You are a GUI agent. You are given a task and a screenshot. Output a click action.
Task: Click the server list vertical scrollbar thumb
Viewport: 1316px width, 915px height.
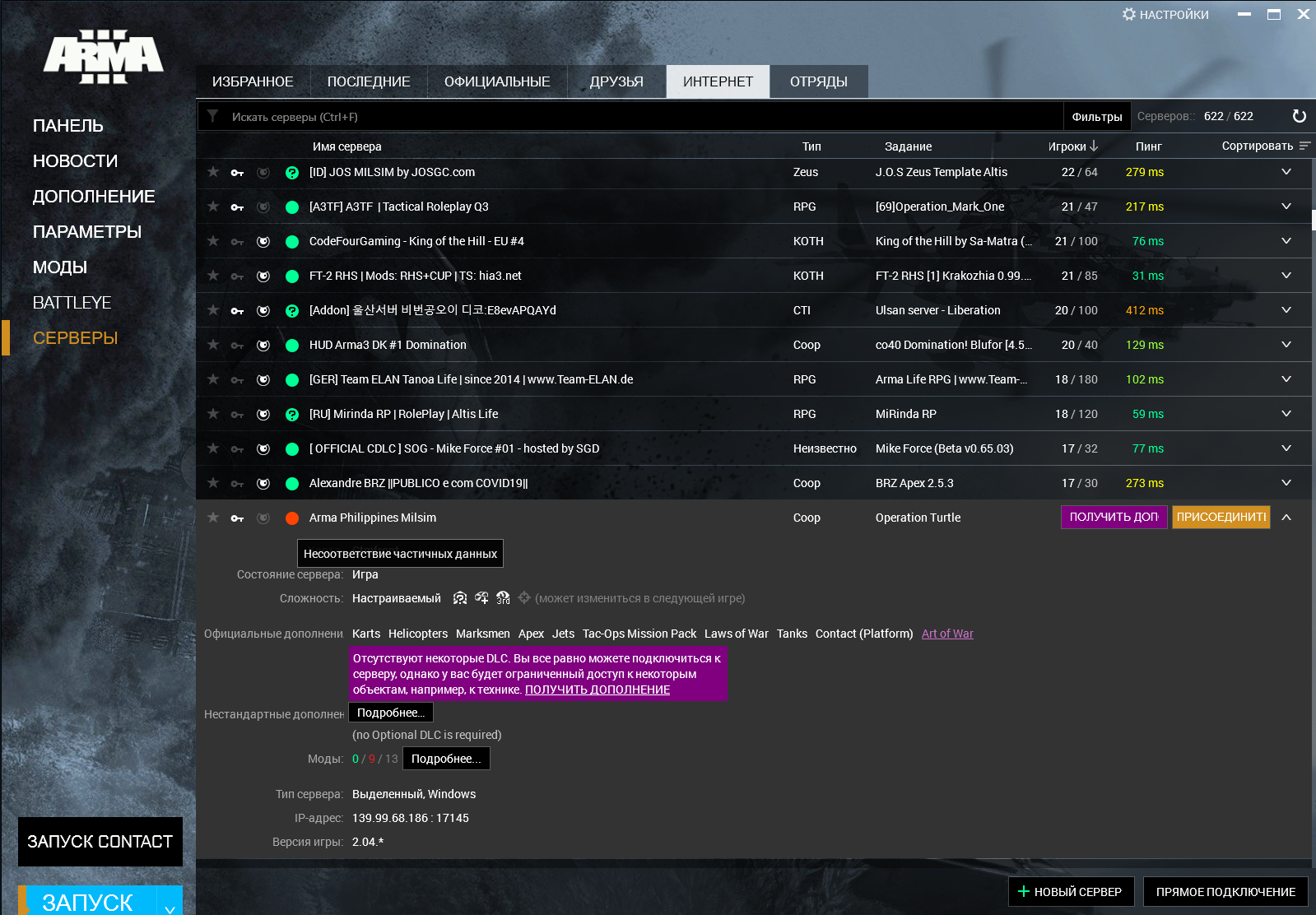[1314, 220]
